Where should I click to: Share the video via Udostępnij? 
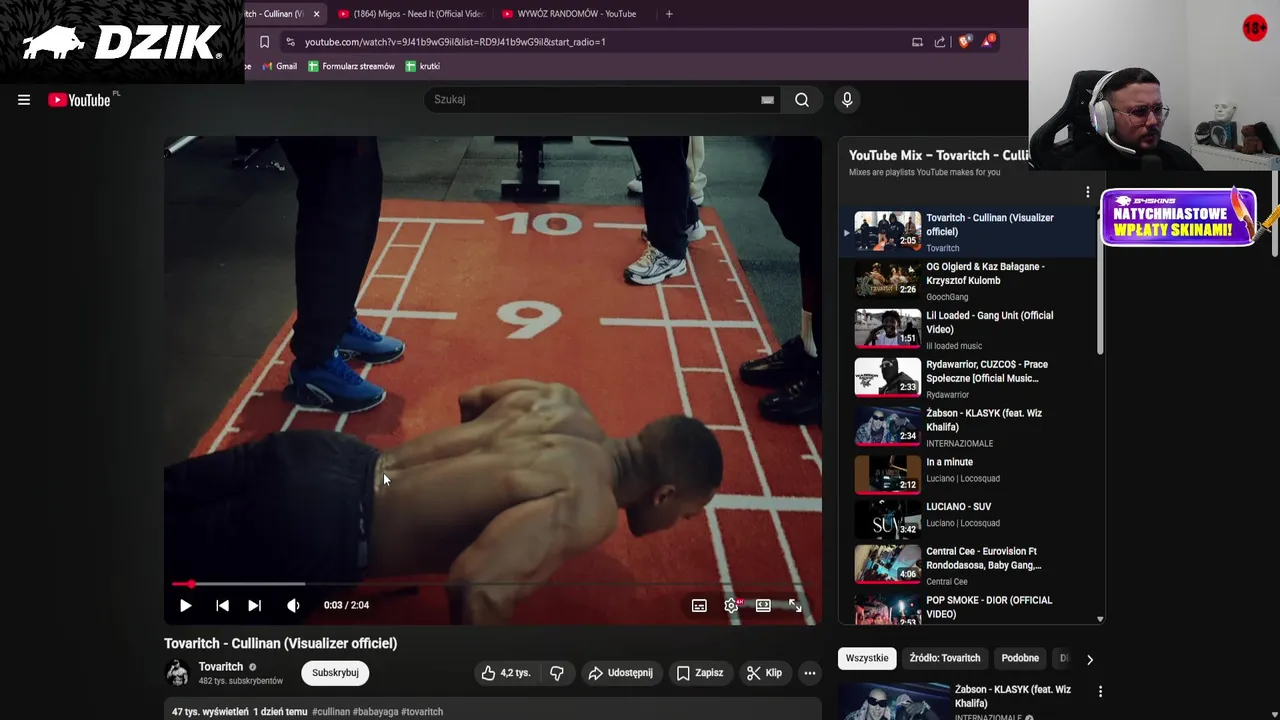pyautogui.click(x=620, y=673)
